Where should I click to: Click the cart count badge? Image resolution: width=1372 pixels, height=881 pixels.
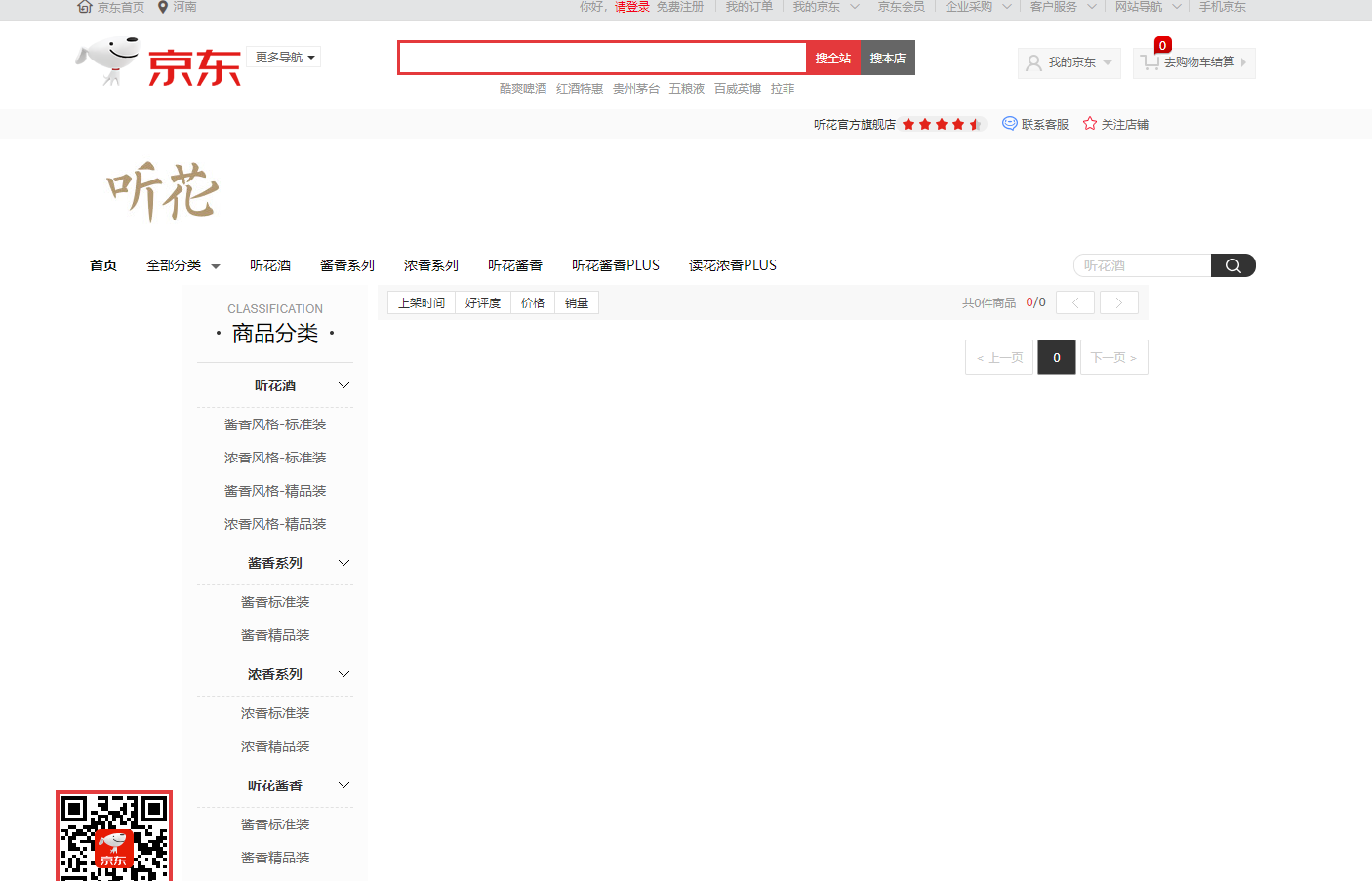(1162, 45)
